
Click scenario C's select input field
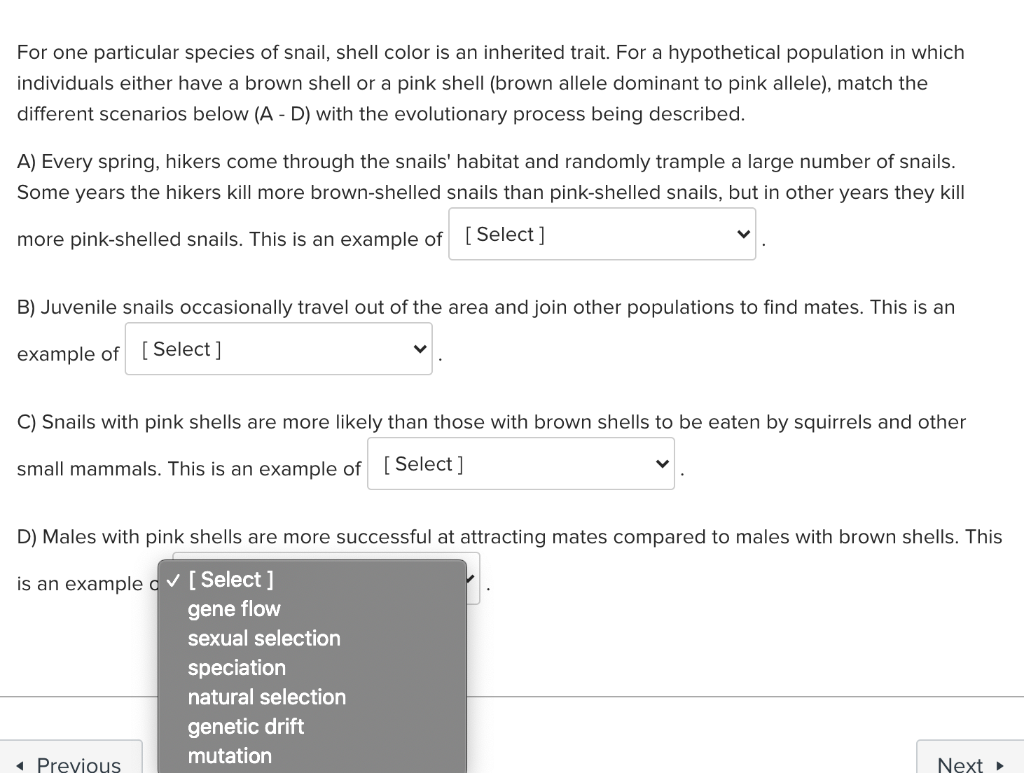[x=520, y=463]
